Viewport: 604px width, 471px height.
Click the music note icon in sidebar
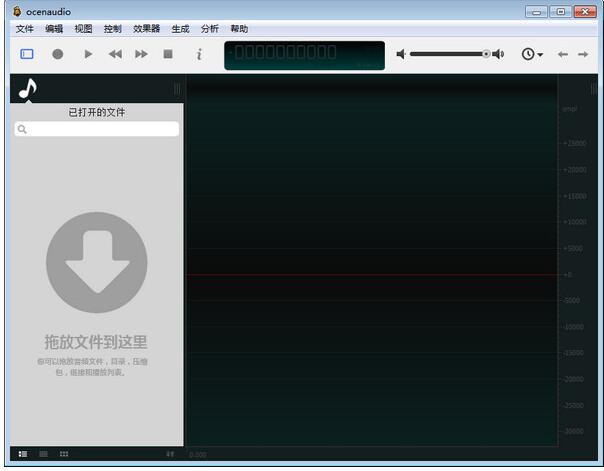pos(28,89)
